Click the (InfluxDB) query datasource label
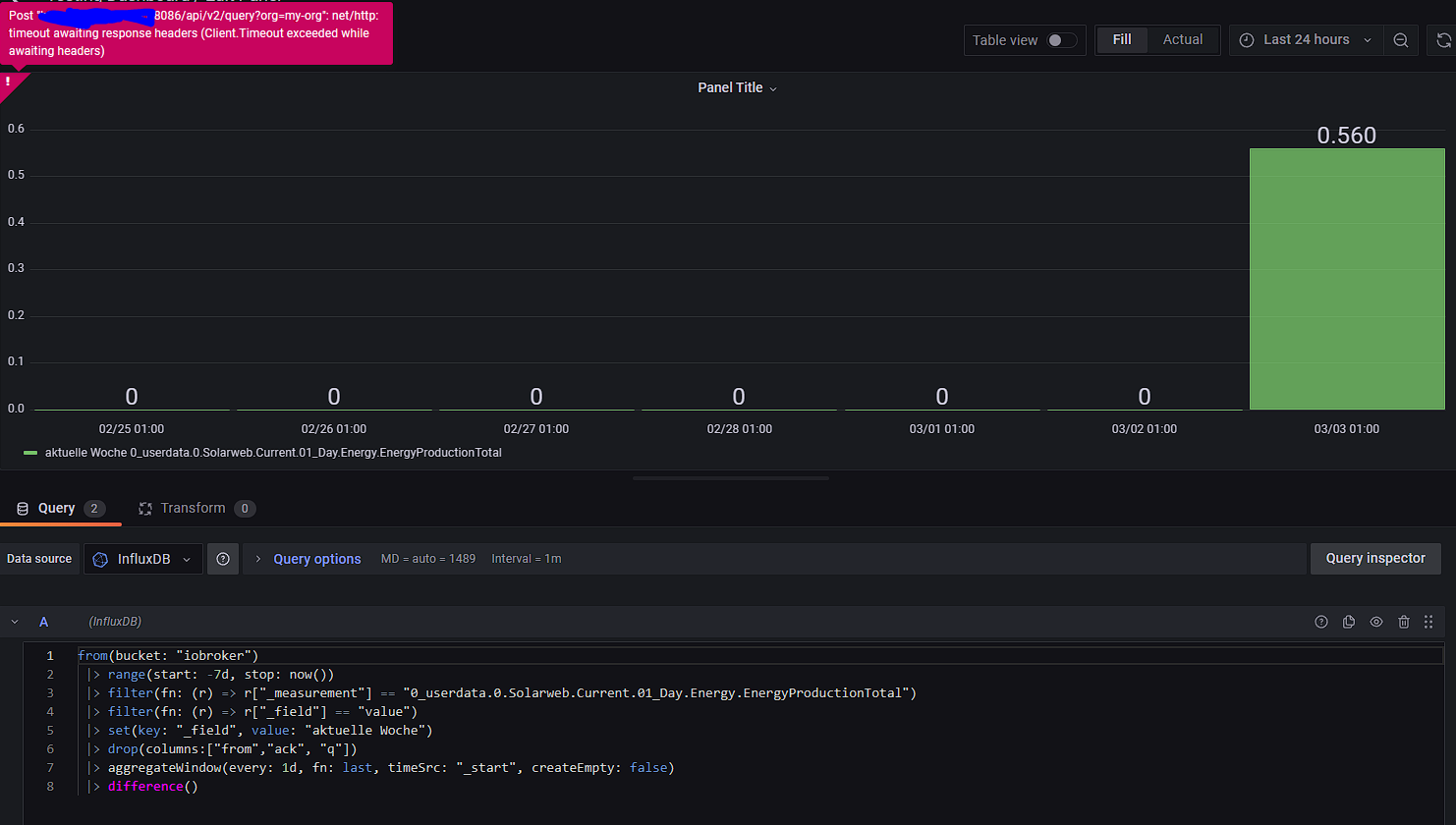 click(115, 622)
